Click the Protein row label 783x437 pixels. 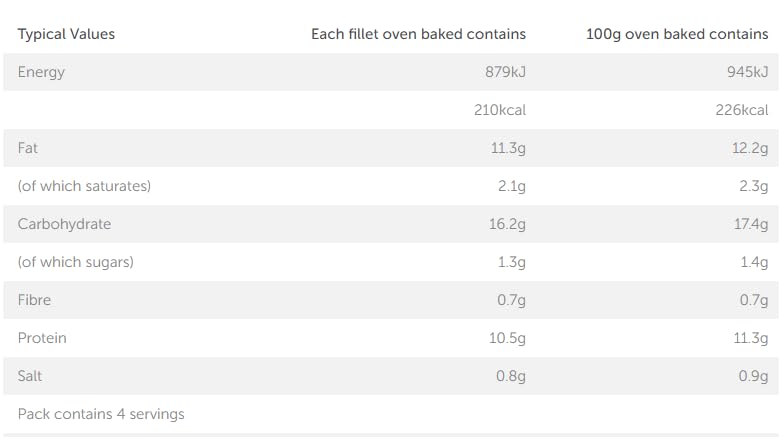coord(42,338)
